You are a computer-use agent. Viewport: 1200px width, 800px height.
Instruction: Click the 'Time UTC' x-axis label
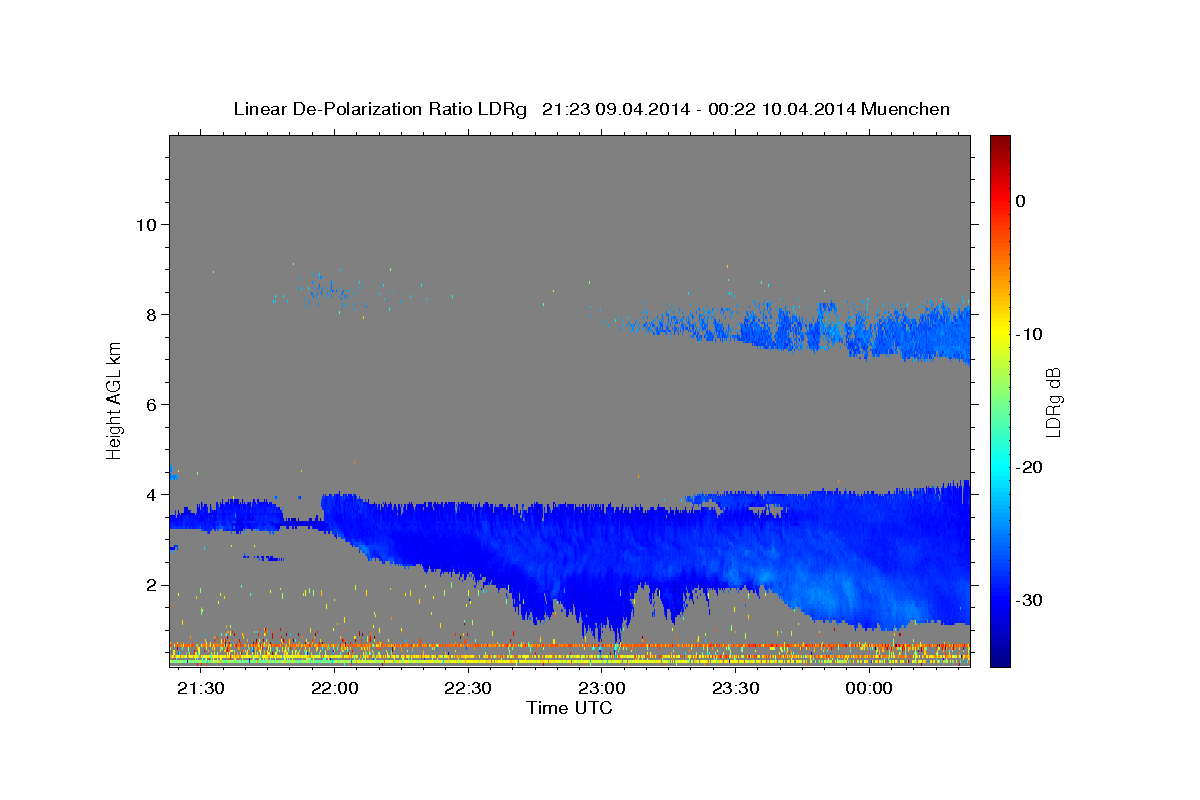point(569,708)
